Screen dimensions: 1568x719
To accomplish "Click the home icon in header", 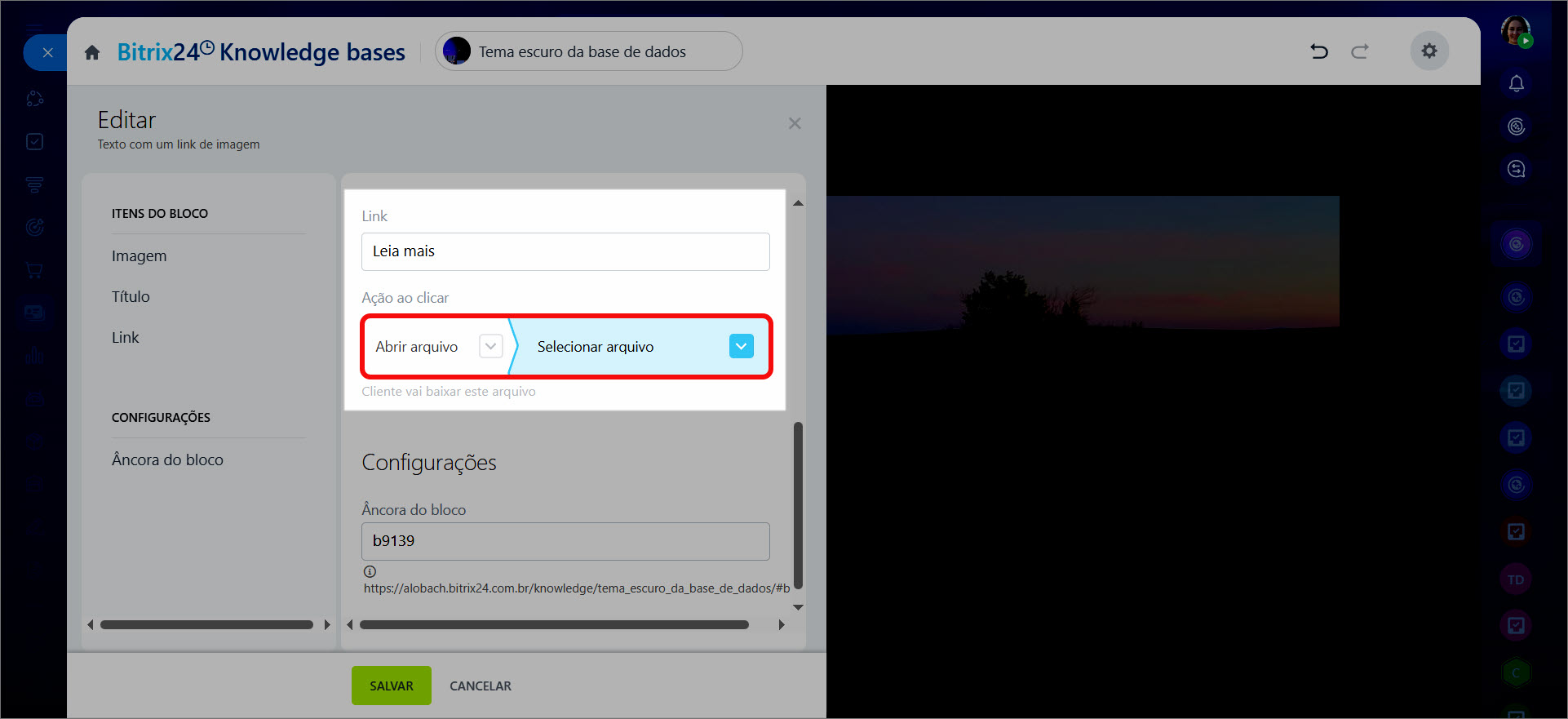I will click(x=92, y=52).
